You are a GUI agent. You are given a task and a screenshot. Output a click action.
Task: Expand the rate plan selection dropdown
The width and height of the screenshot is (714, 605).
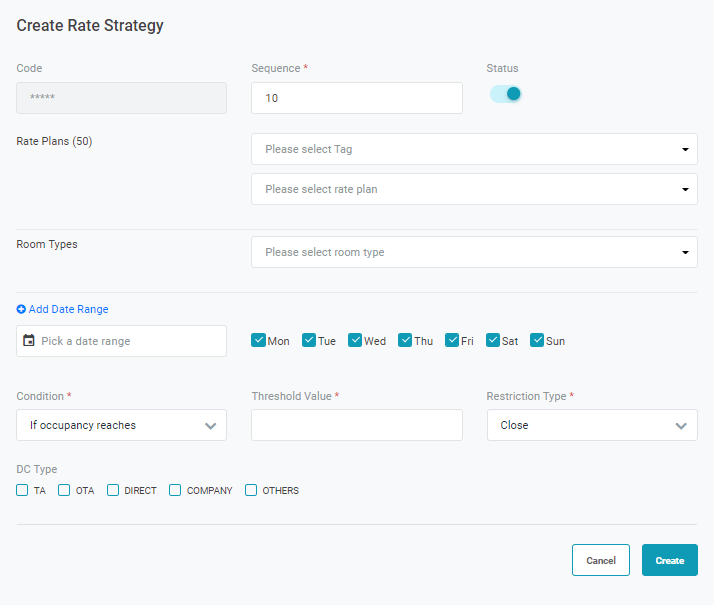coord(474,189)
